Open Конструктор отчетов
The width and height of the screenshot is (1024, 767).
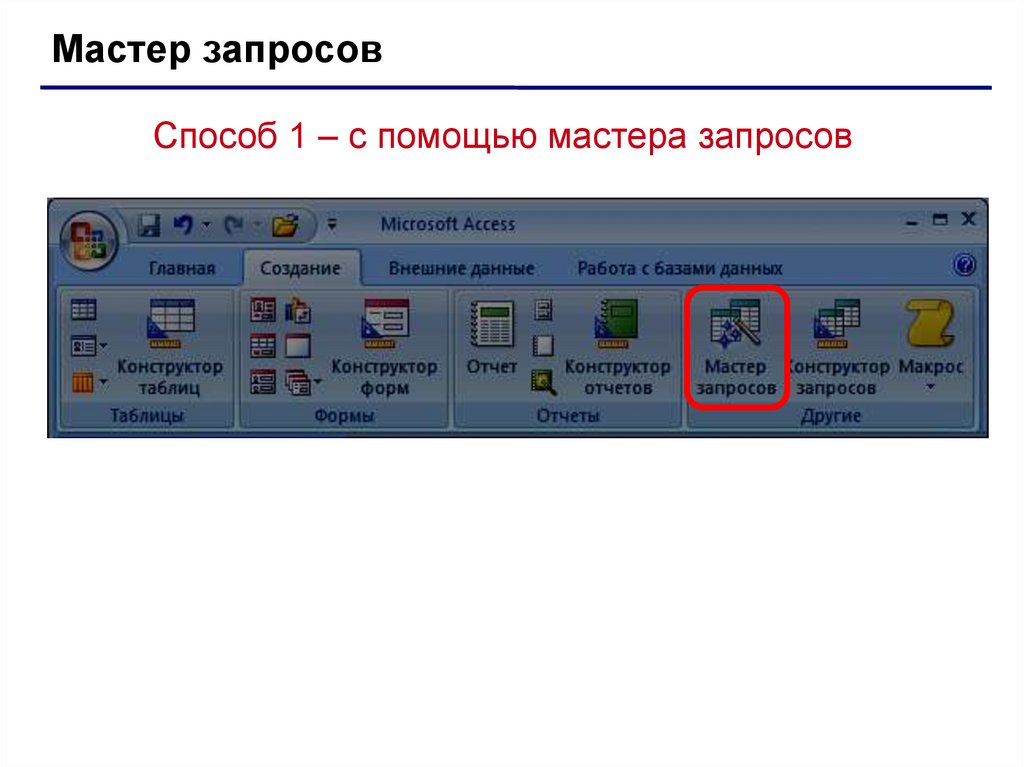617,347
